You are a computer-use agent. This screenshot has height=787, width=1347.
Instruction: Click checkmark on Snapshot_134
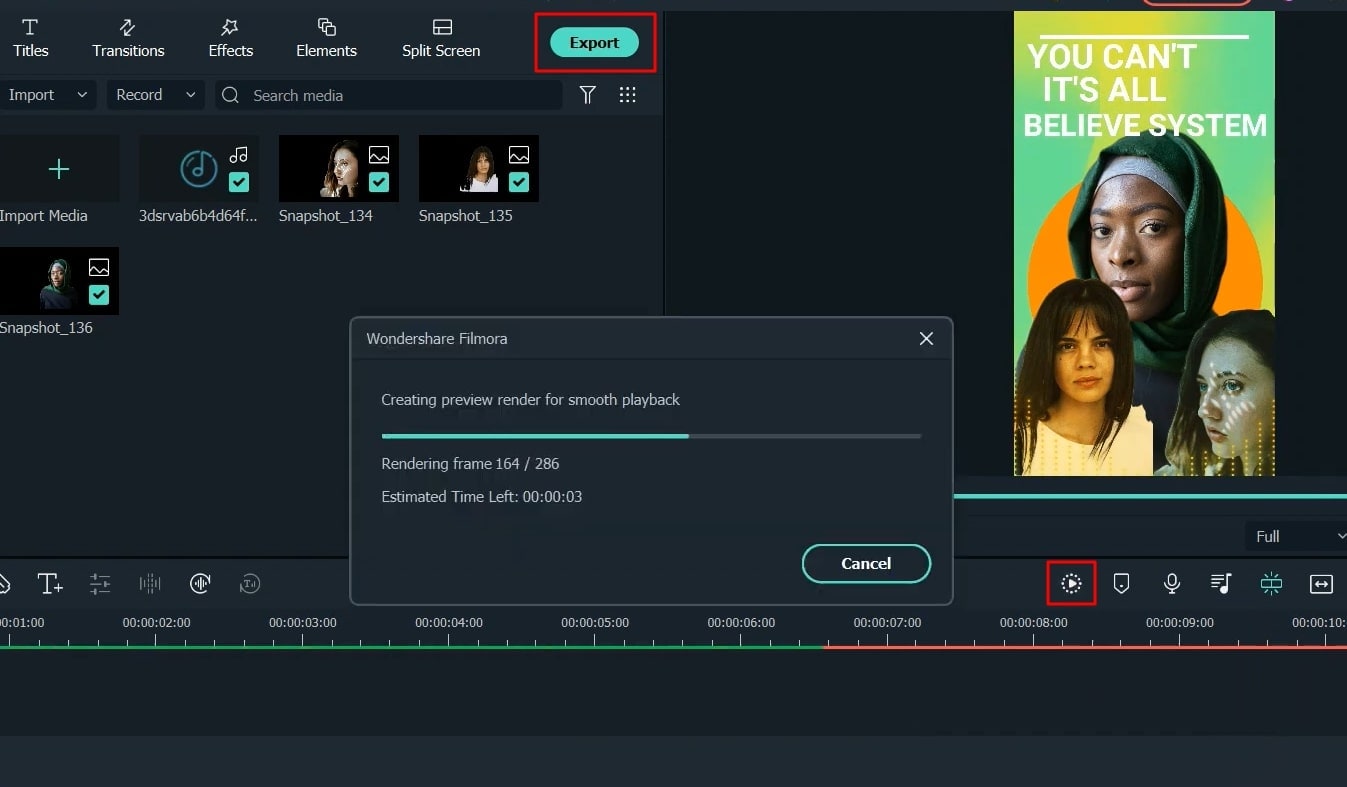point(379,182)
